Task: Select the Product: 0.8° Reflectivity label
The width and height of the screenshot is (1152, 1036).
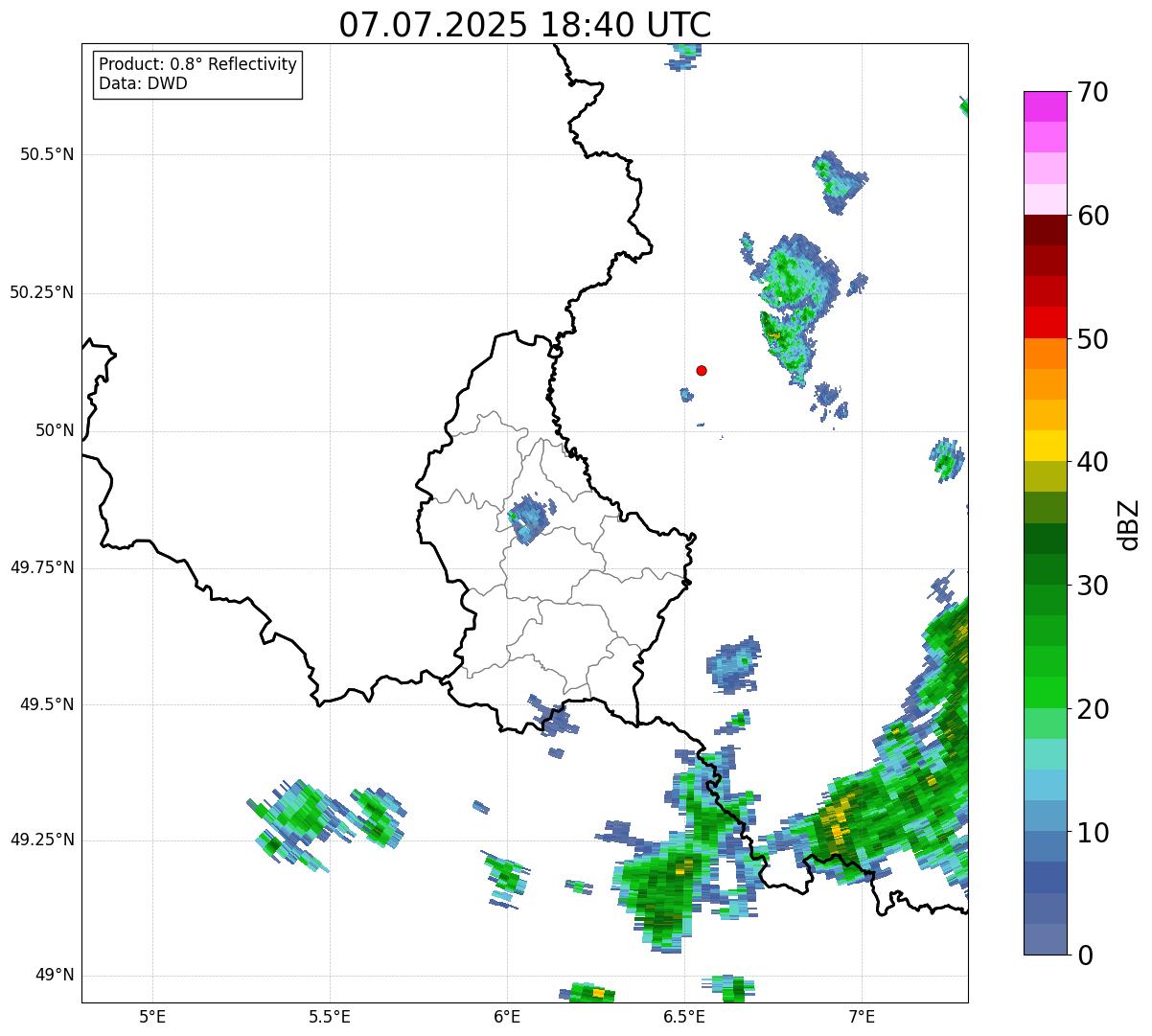Action: [x=198, y=64]
